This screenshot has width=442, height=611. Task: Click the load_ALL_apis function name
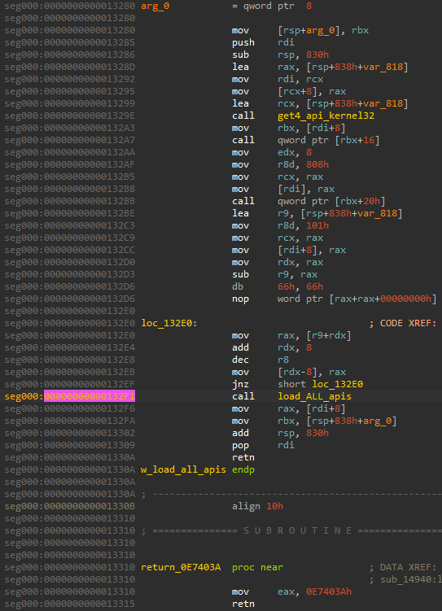point(314,396)
